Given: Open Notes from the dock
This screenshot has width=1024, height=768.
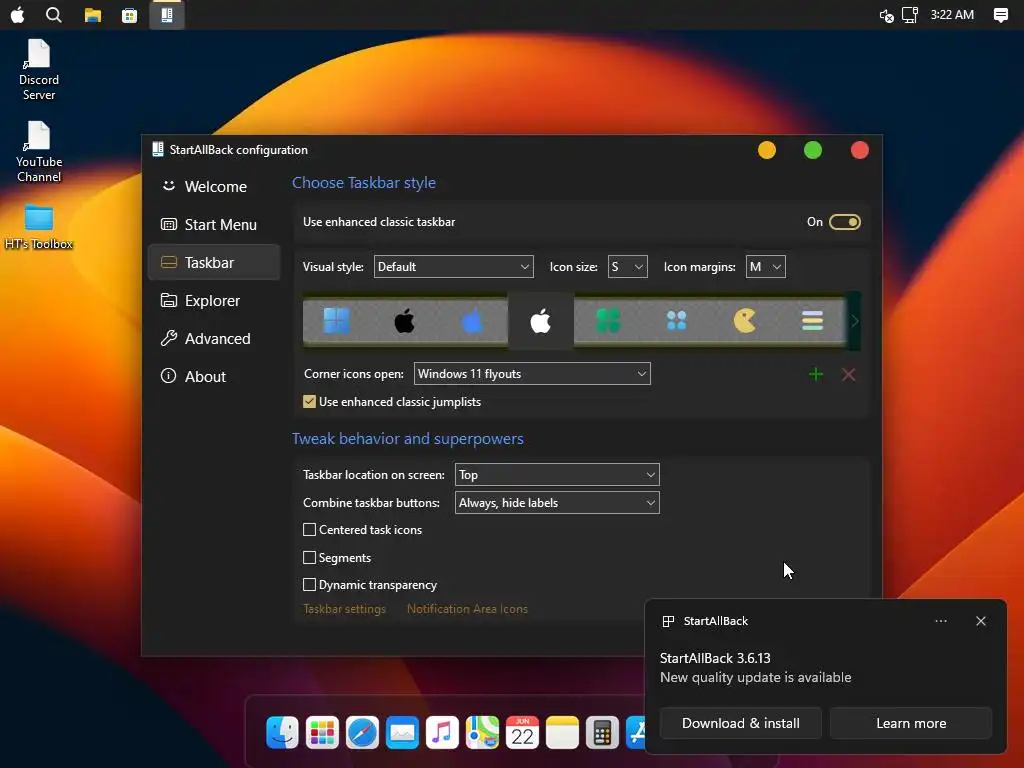Looking at the screenshot, I should pos(562,733).
